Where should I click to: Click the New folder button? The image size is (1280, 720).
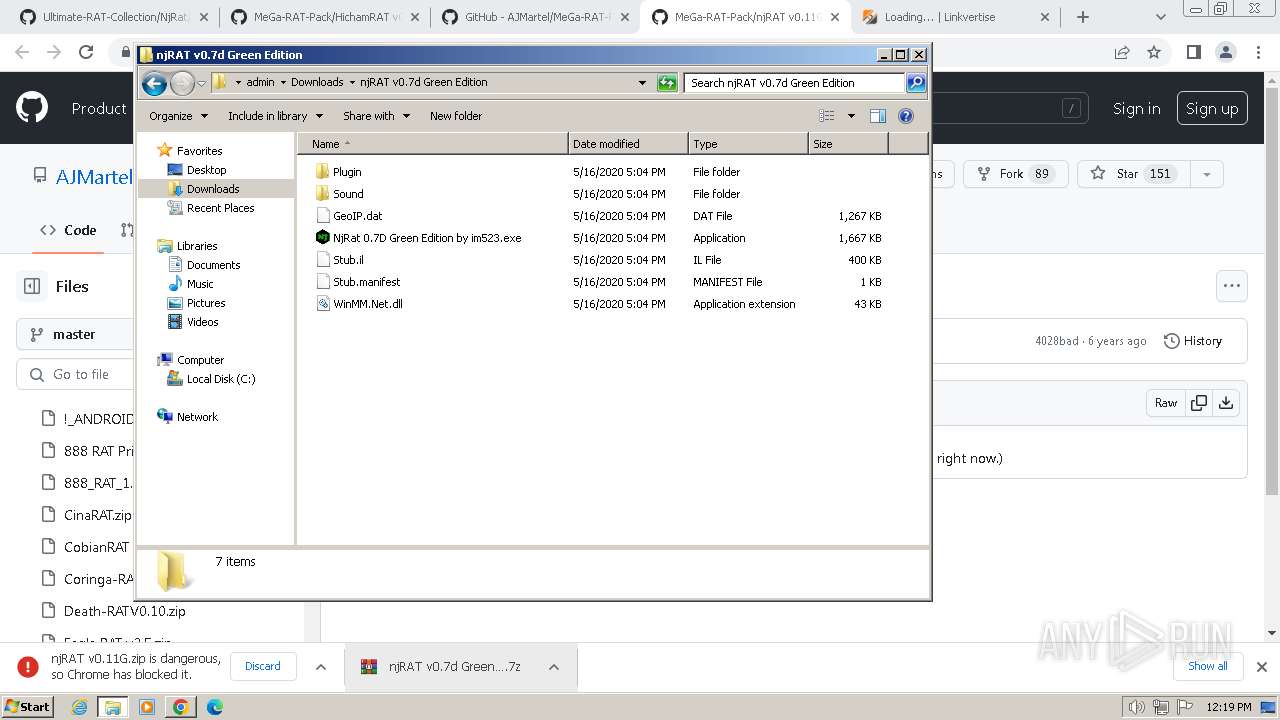(456, 116)
